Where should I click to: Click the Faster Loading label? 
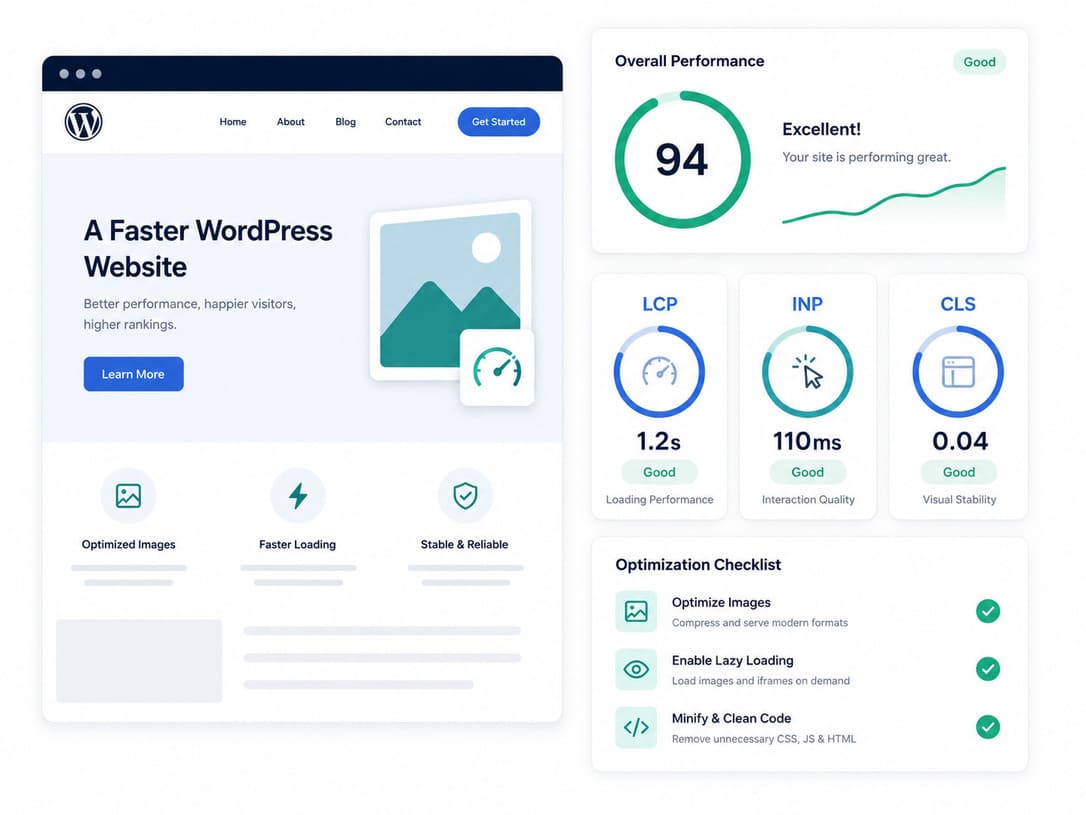coord(297,544)
